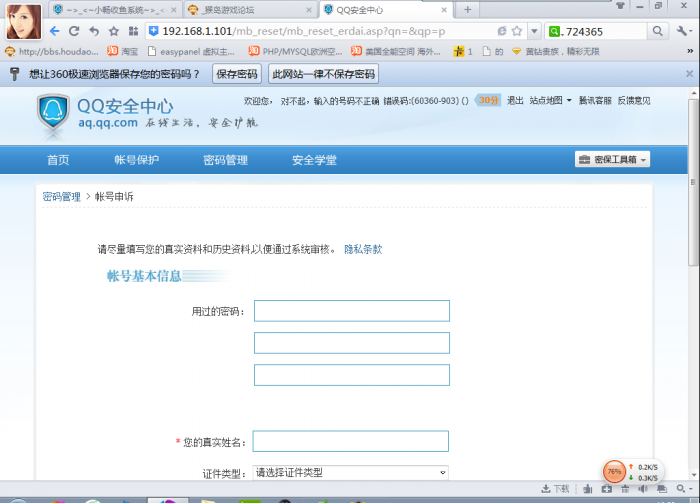Focus the third used password field
The image size is (700, 503).
coord(352,375)
